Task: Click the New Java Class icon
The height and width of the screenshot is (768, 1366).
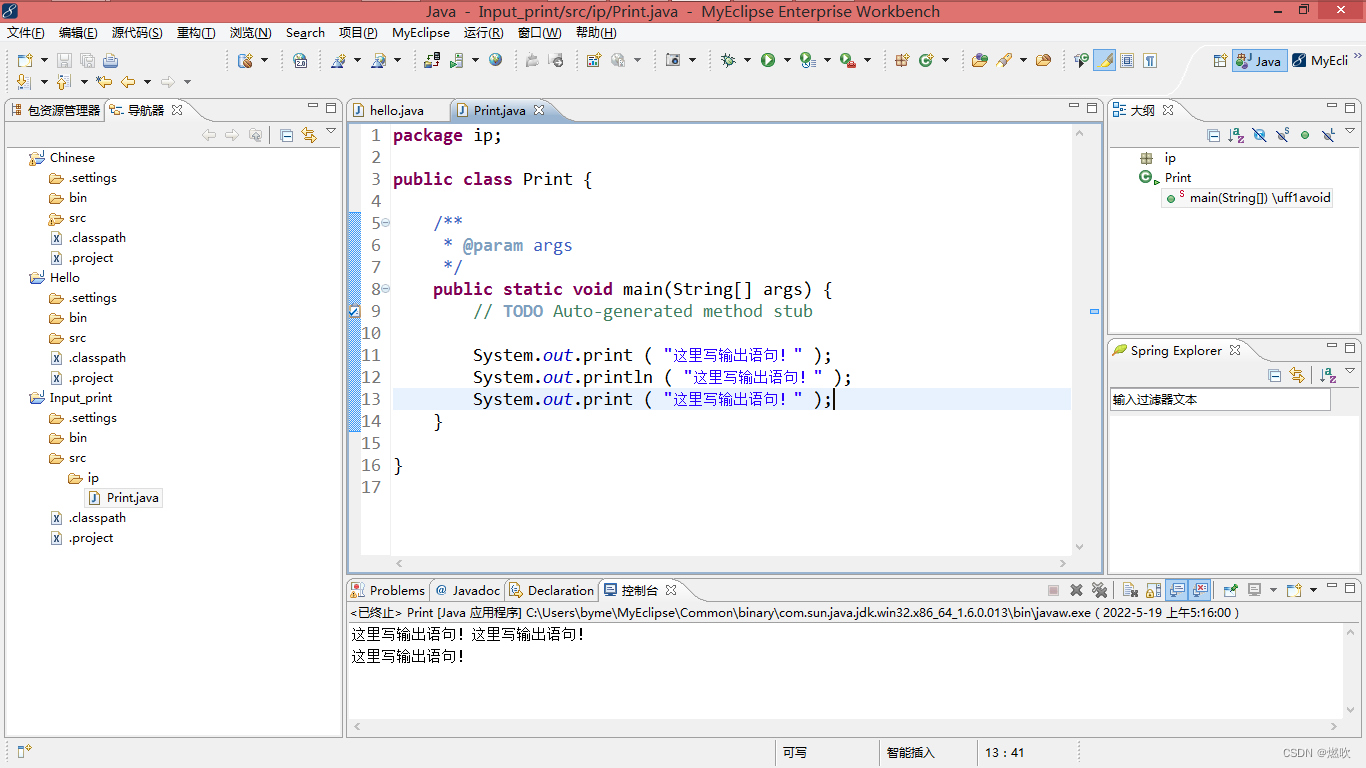Action: coord(926,60)
